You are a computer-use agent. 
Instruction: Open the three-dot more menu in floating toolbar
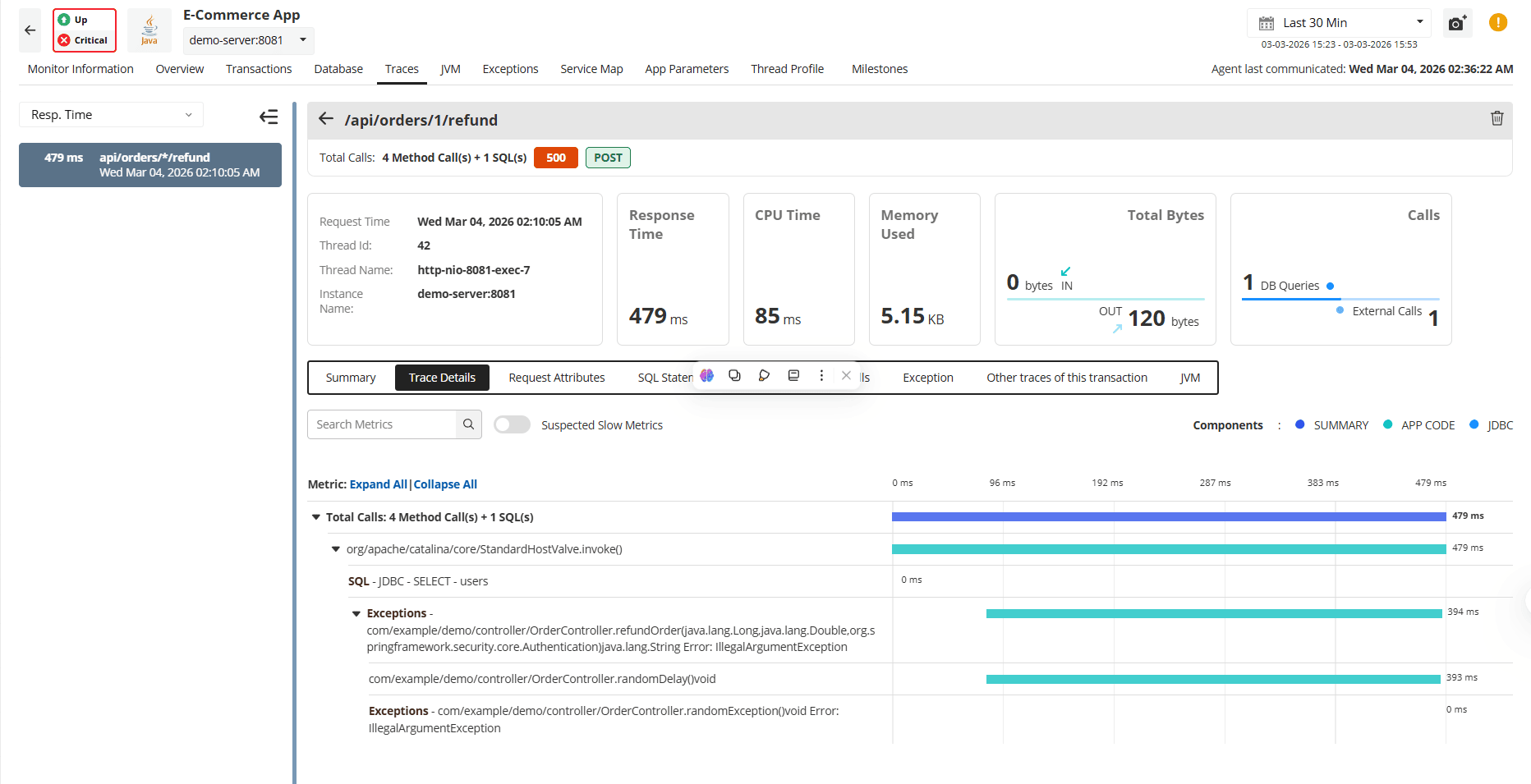[x=821, y=375]
